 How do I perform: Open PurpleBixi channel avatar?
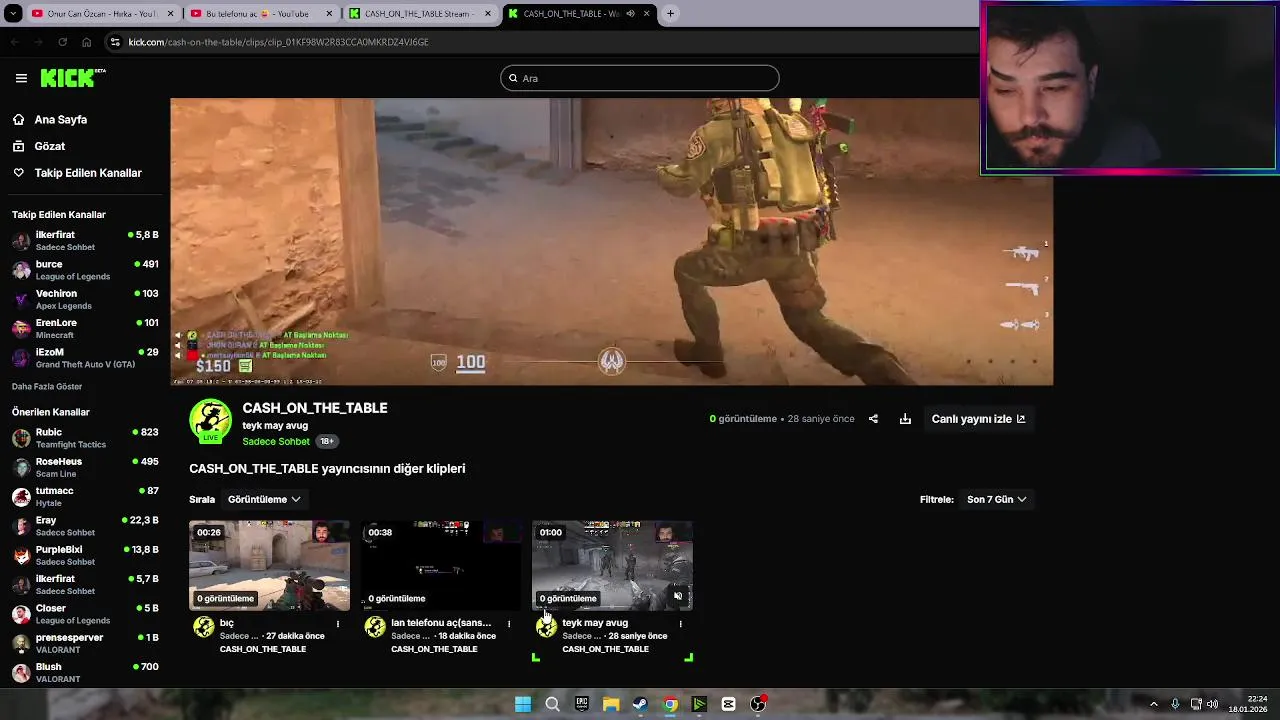pos(21,555)
